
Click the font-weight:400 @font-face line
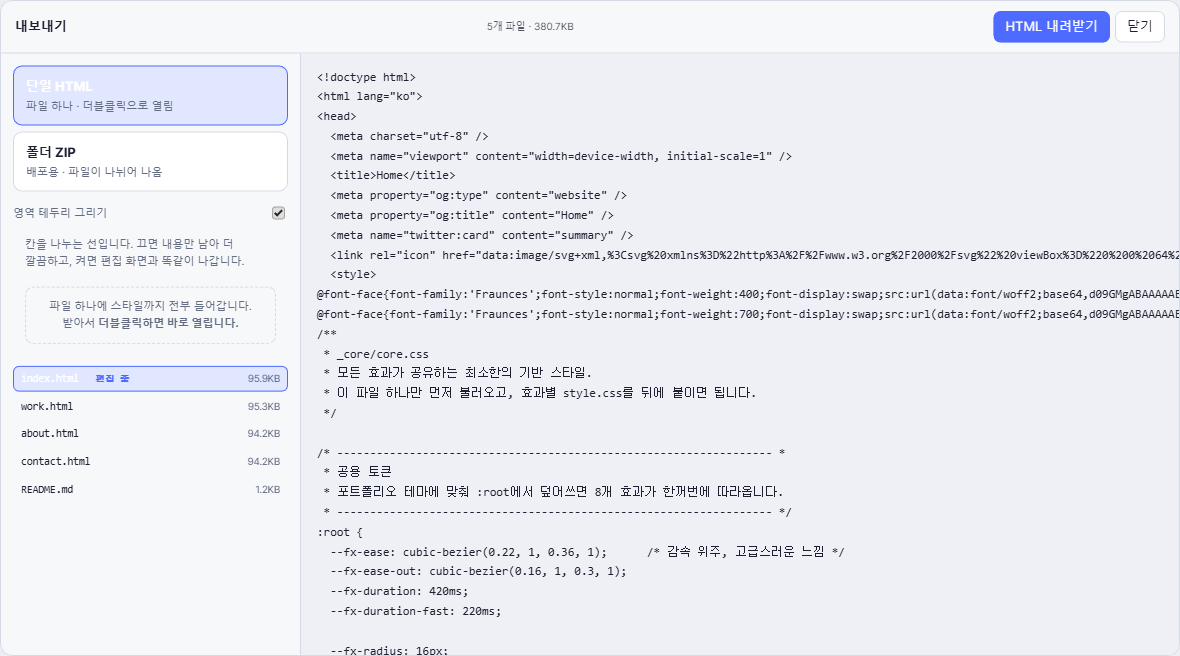(748, 294)
